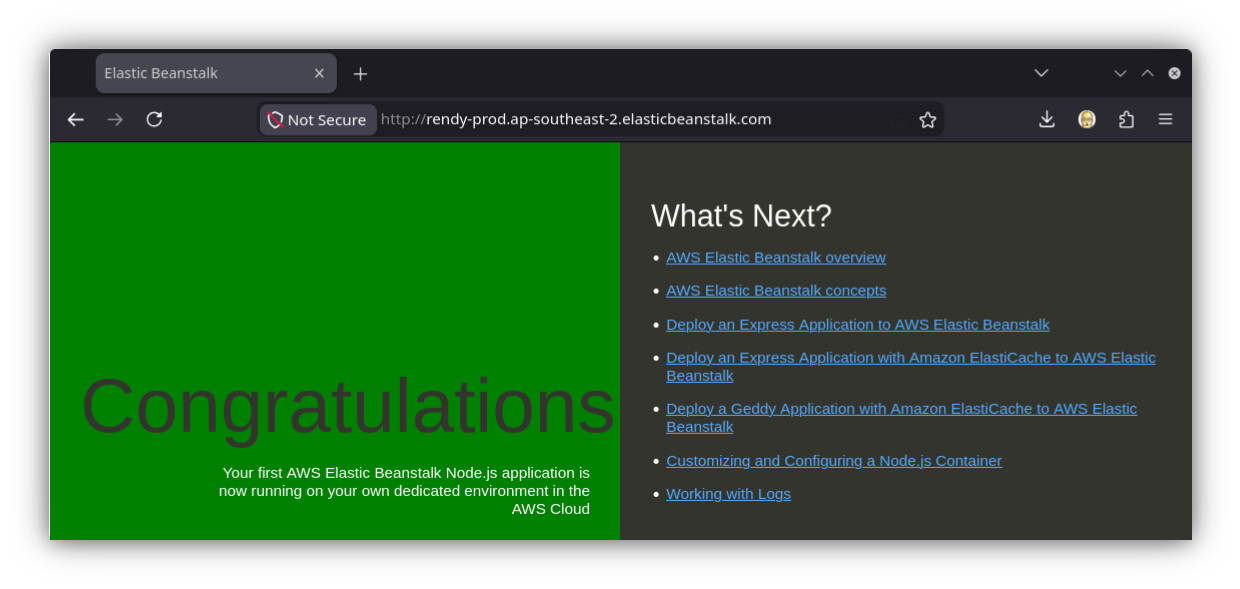
Task: Click the forward navigation arrow
Action: point(115,120)
